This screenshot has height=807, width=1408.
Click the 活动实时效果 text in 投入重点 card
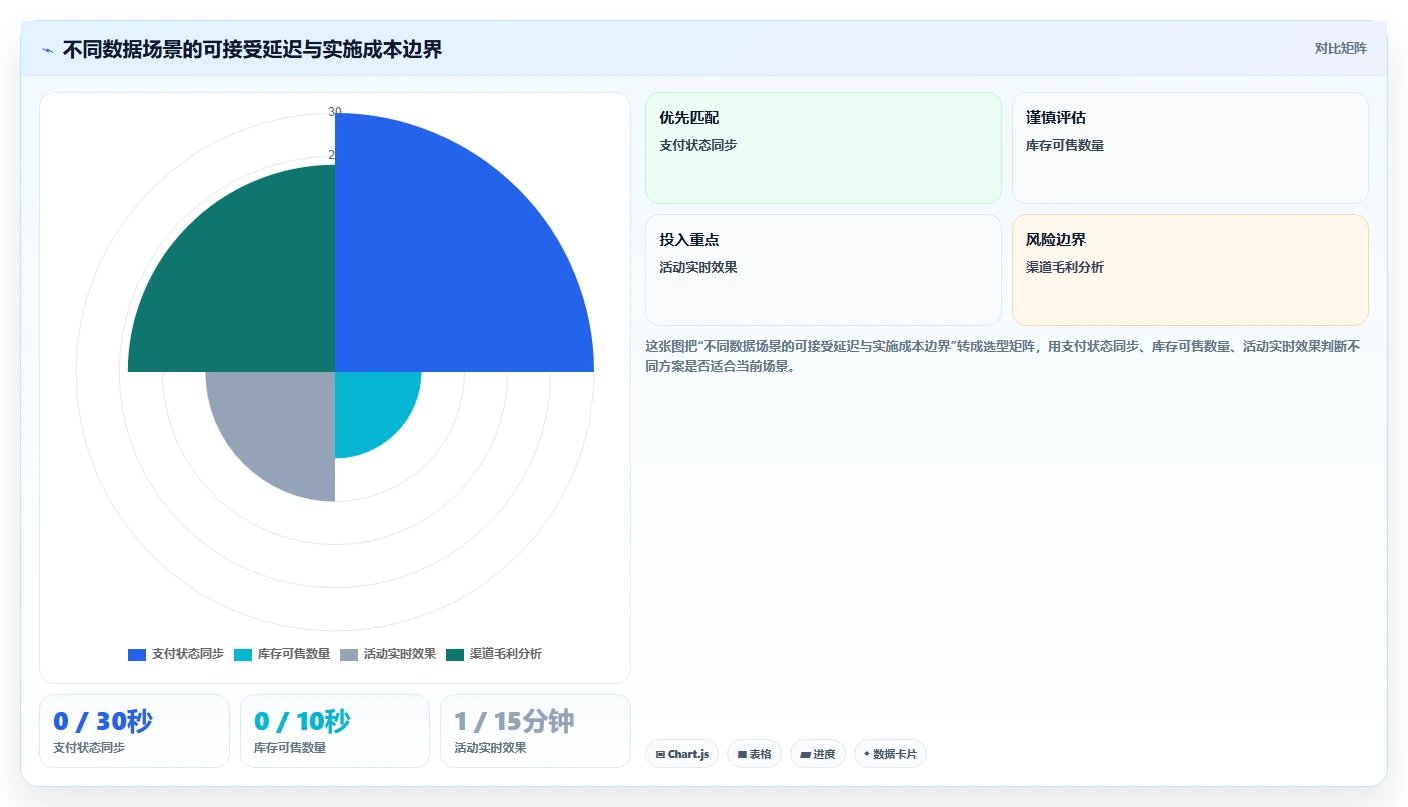point(698,267)
